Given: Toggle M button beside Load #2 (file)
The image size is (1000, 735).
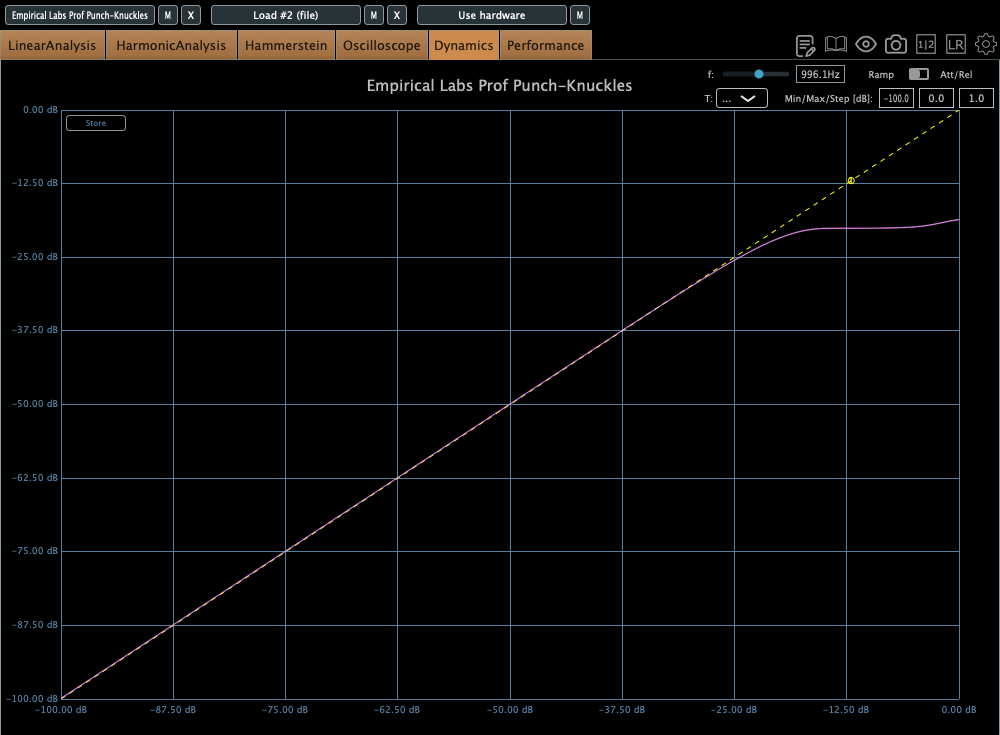Looking at the screenshot, I should 373,15.
